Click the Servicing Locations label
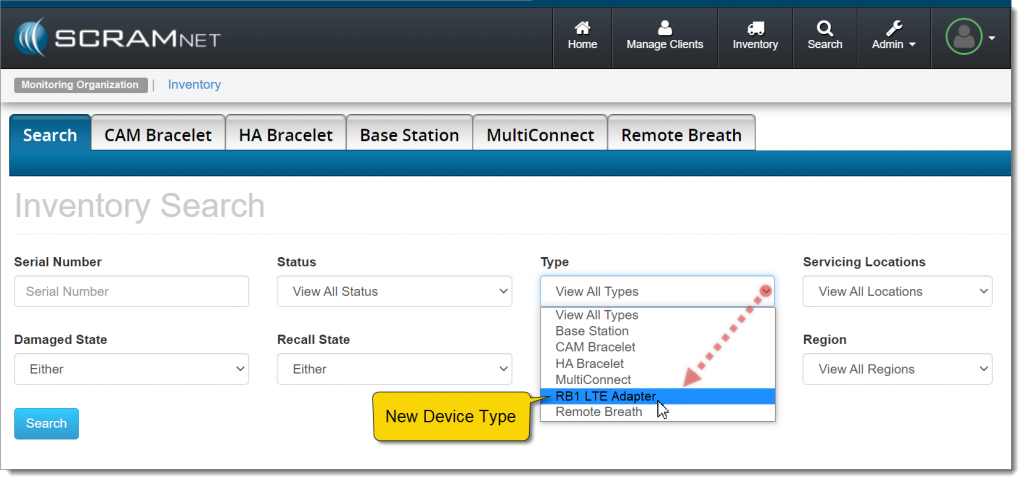 click(864, 262)
